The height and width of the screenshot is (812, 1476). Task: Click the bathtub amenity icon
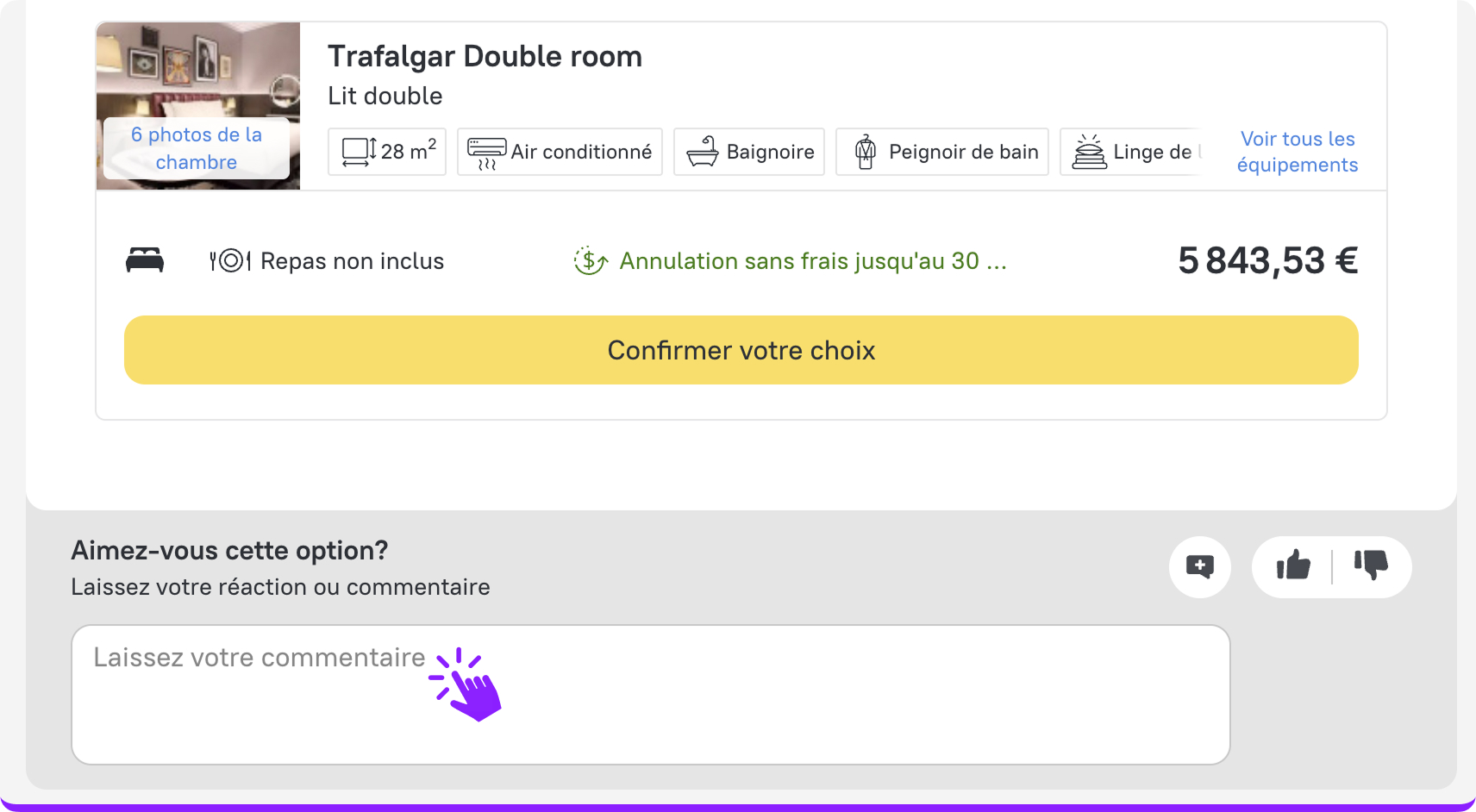pos(703,152)
